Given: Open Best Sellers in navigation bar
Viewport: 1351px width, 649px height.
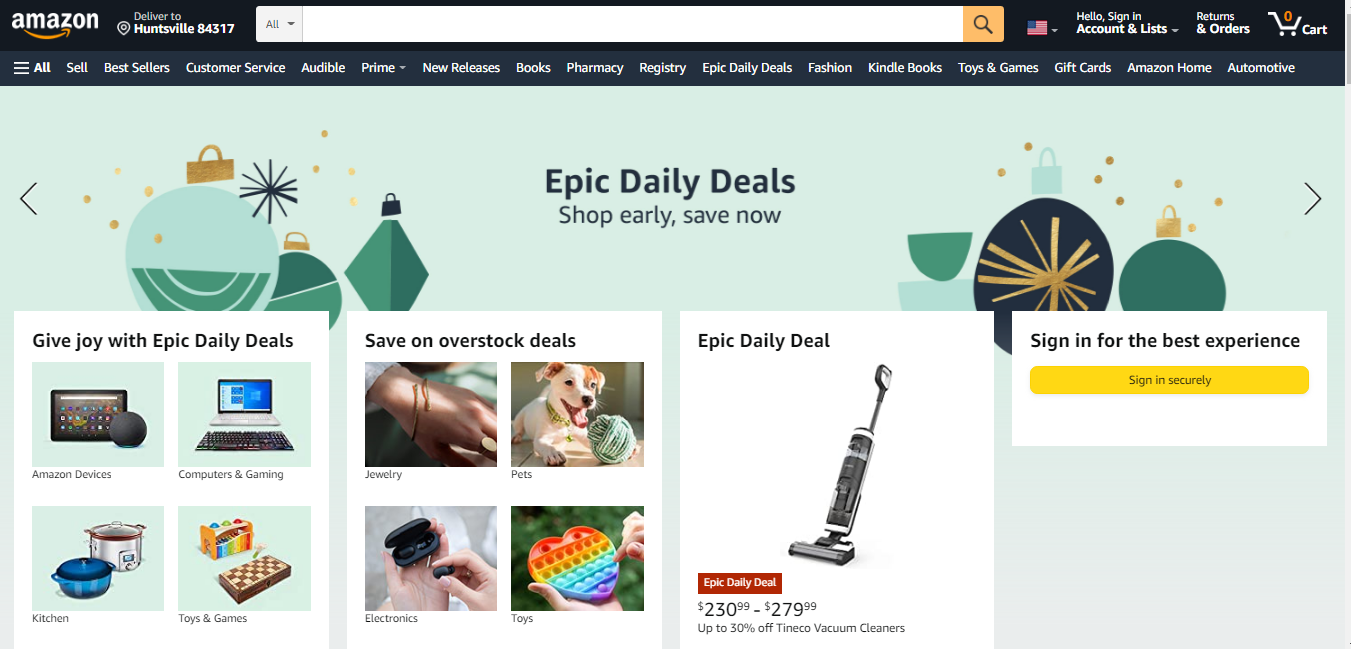Looking at the screenshot, I should [137, 68].
